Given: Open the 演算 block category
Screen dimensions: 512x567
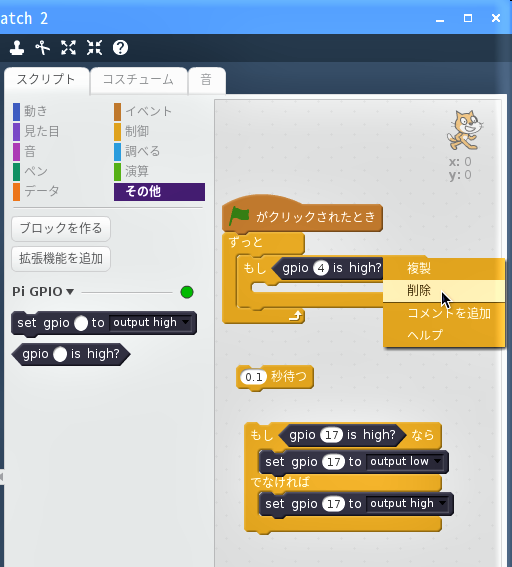Looking at the screenshot, I should [132, 171].
